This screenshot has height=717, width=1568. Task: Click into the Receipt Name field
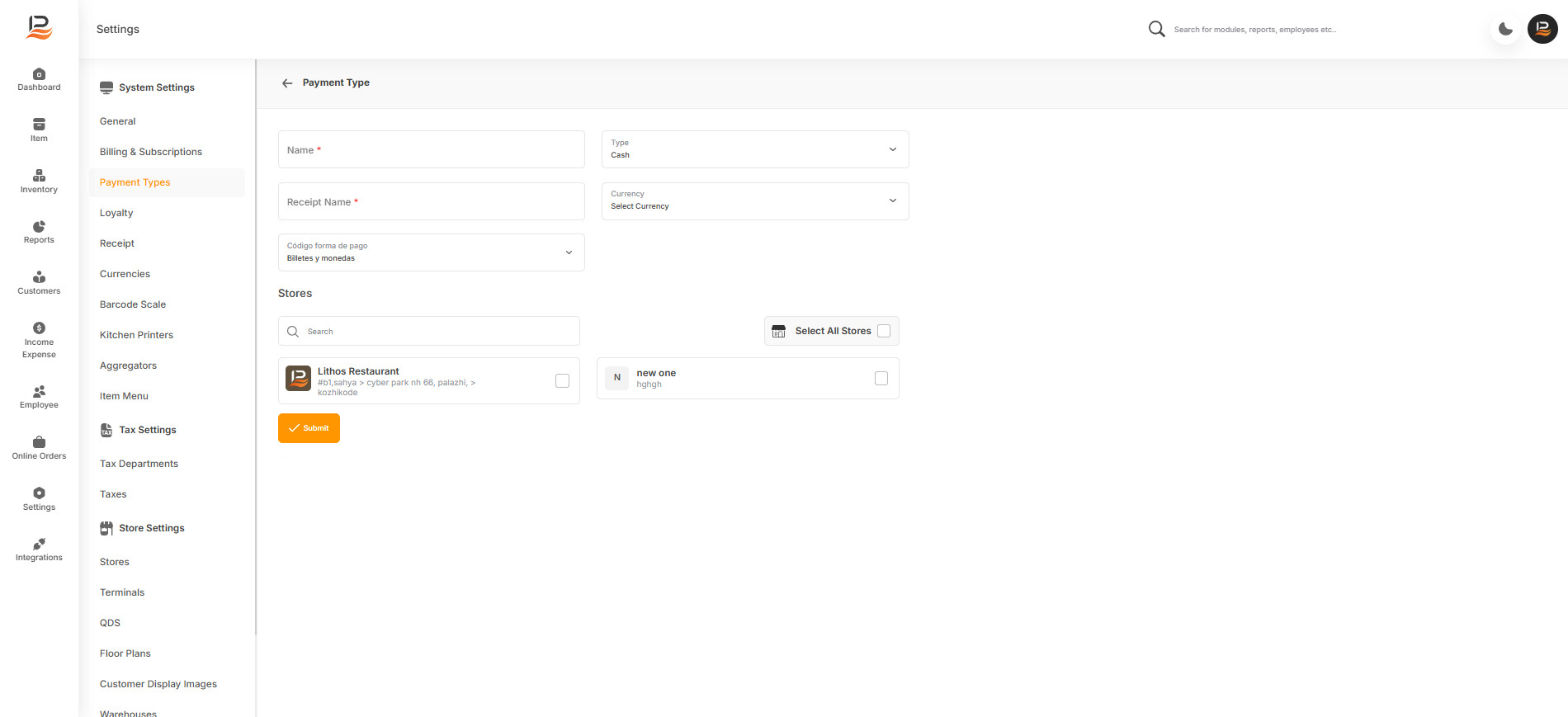tap(431, 201)
